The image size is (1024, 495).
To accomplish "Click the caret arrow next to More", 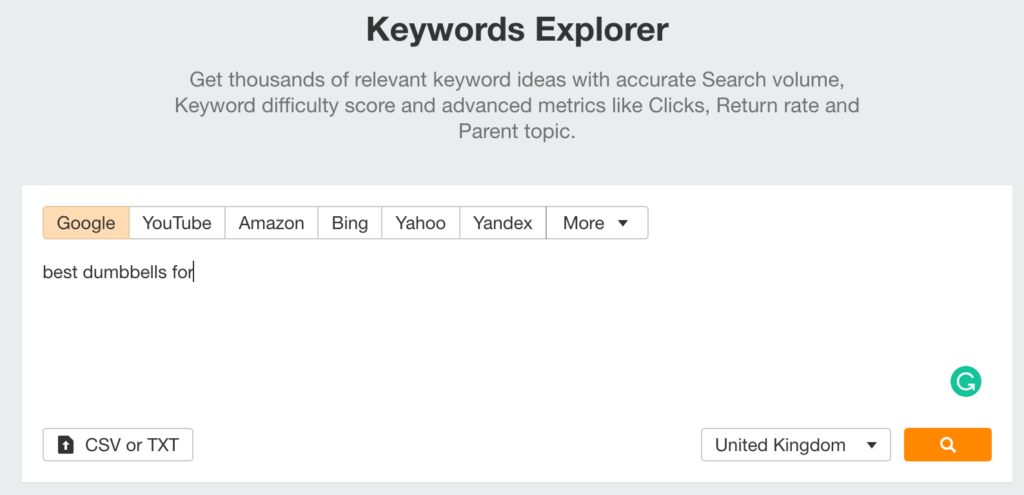I will point(622,223).
